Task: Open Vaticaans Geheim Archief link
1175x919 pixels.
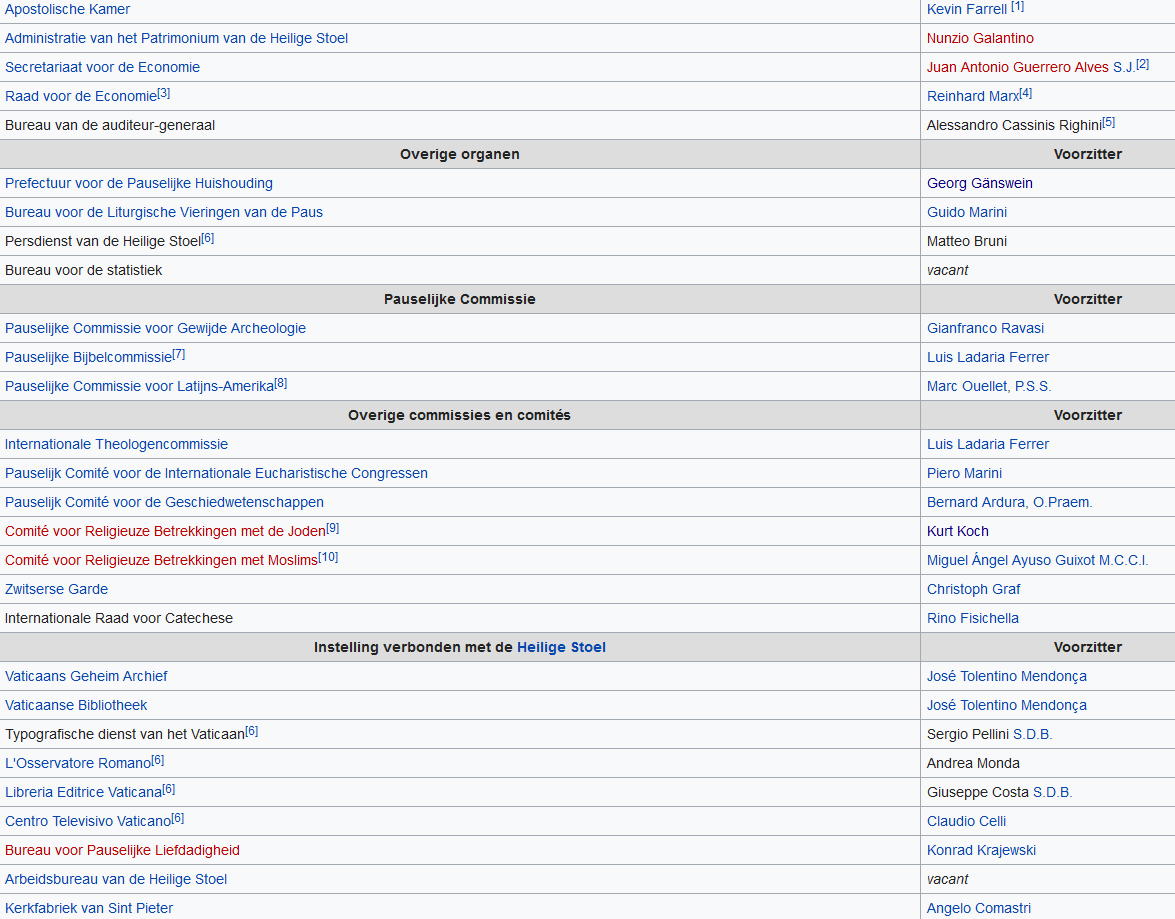Action: tap(86, 676)
